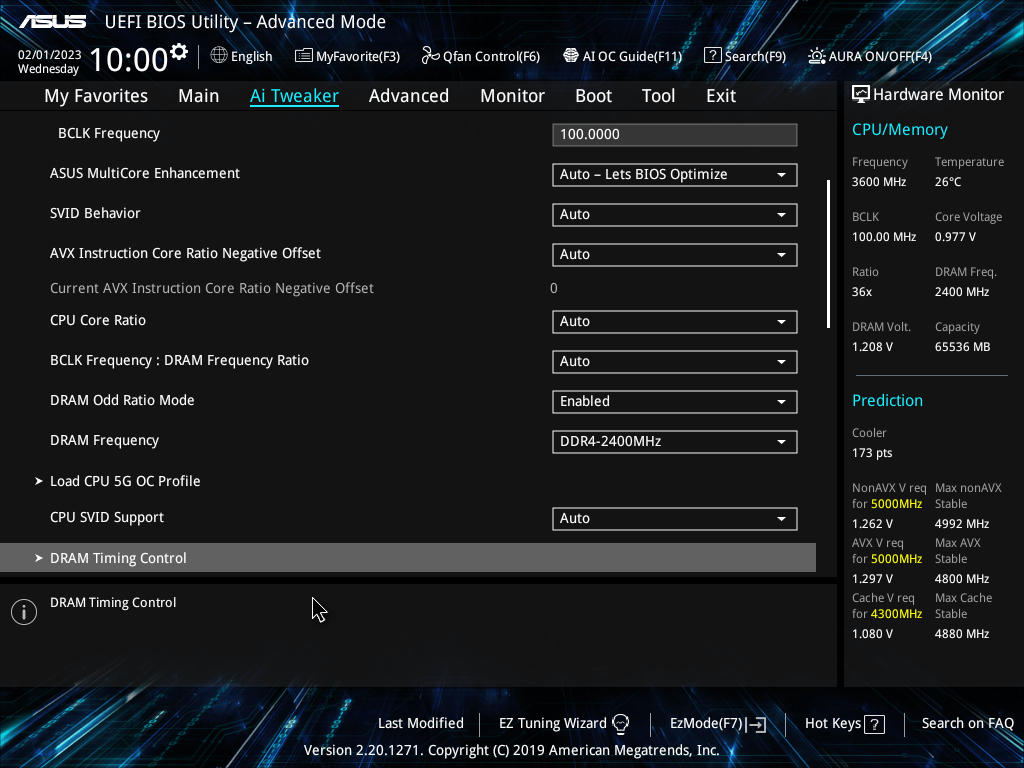Open Qfan Control(F6)
This screenshot has height=768, width=1024.
tap(481, 56)
